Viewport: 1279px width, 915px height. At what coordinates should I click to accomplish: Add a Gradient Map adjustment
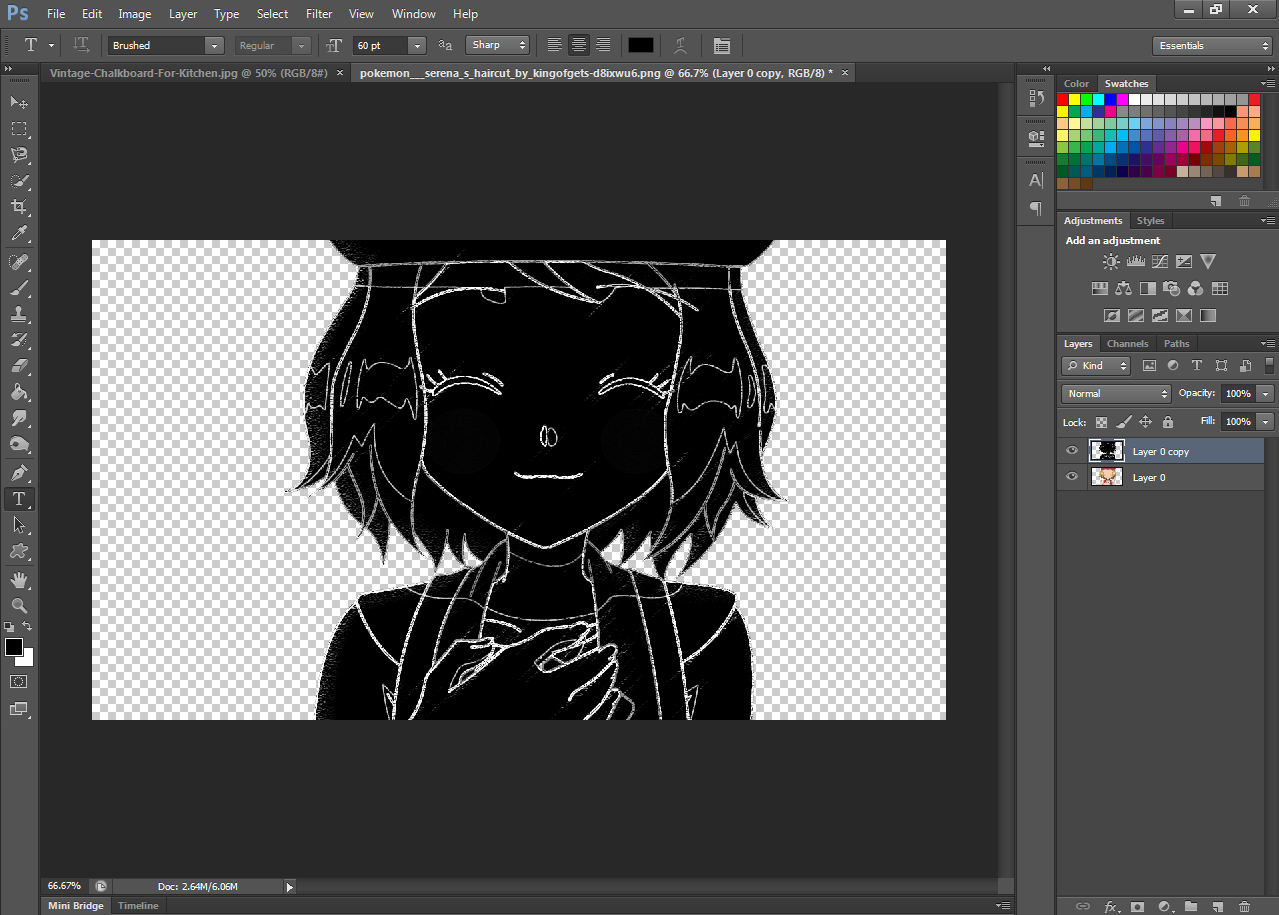pyautogui.click(x=1208, y=315)
